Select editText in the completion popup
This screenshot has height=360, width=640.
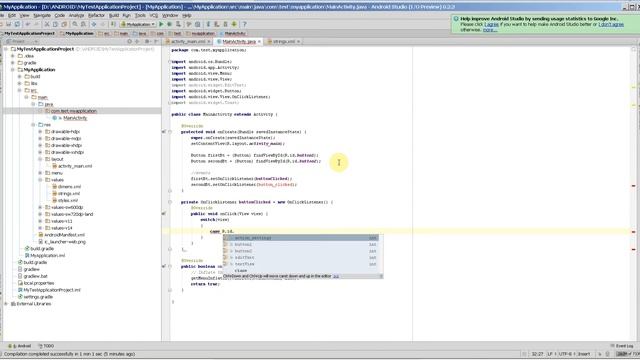[x=300, y=258]
